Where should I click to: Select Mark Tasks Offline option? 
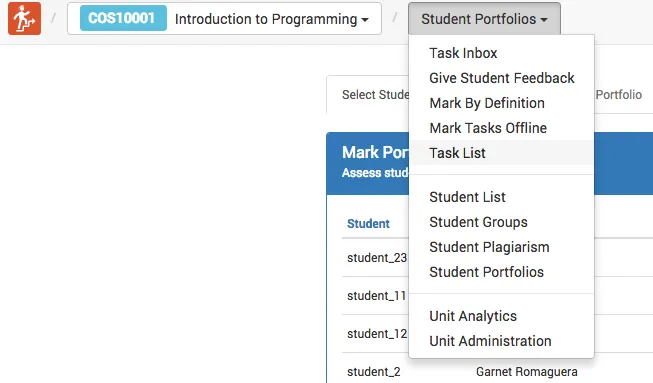click(x=501, y=128)
